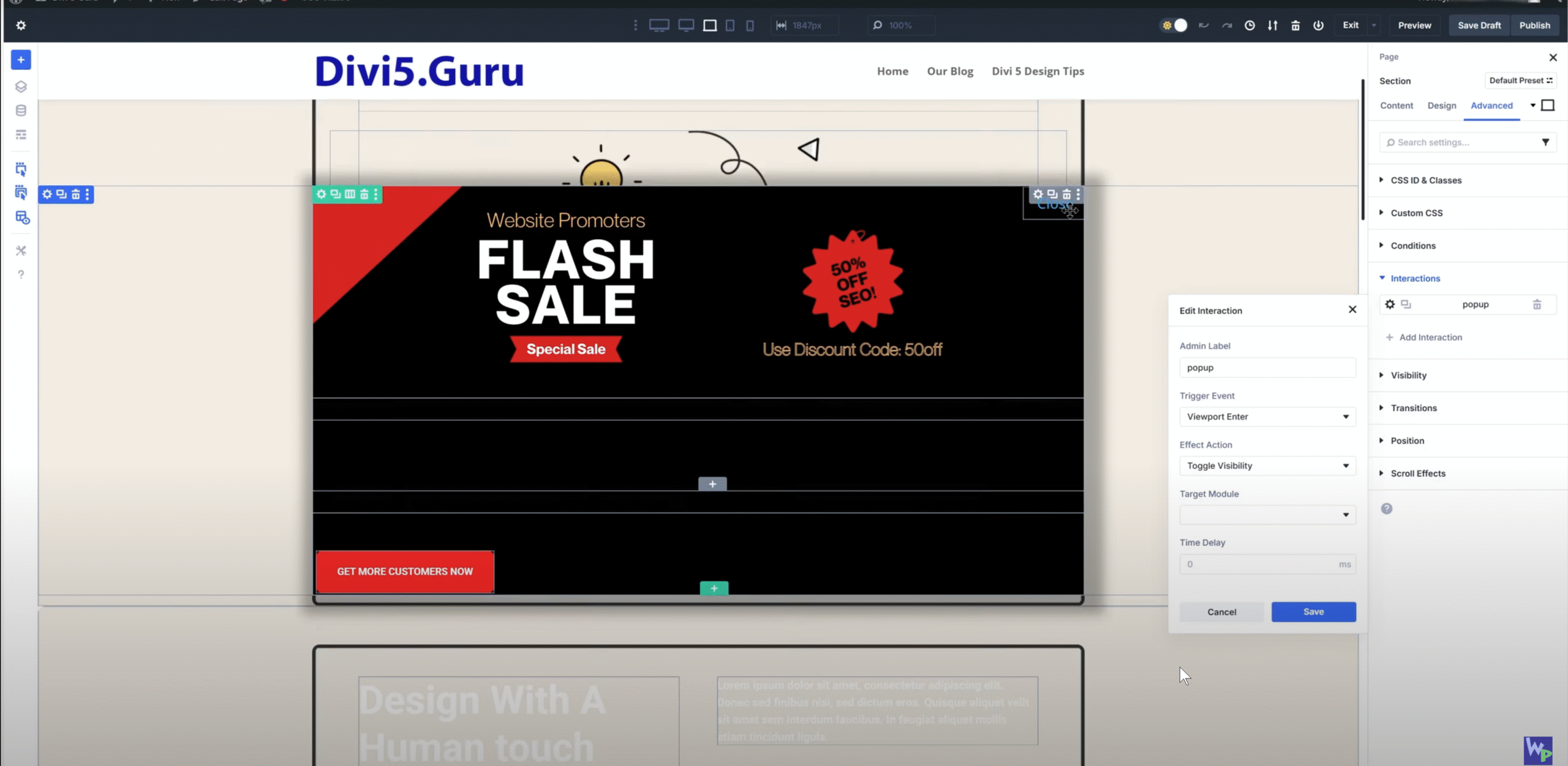
Task: Click Cancel in Edit Interaction dialog
Action: click(x=1221, y=612)
